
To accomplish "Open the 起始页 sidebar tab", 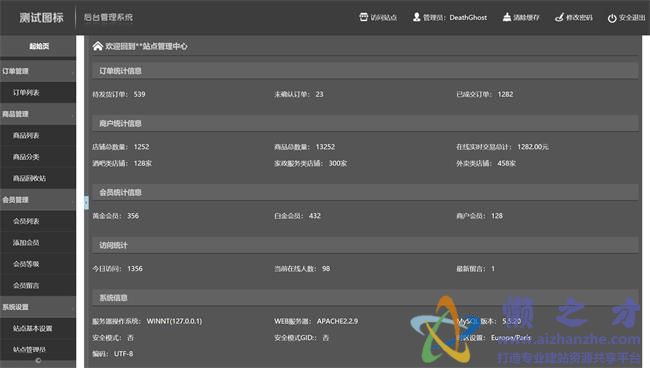I will pyautogui.click(x=38, y=46).
